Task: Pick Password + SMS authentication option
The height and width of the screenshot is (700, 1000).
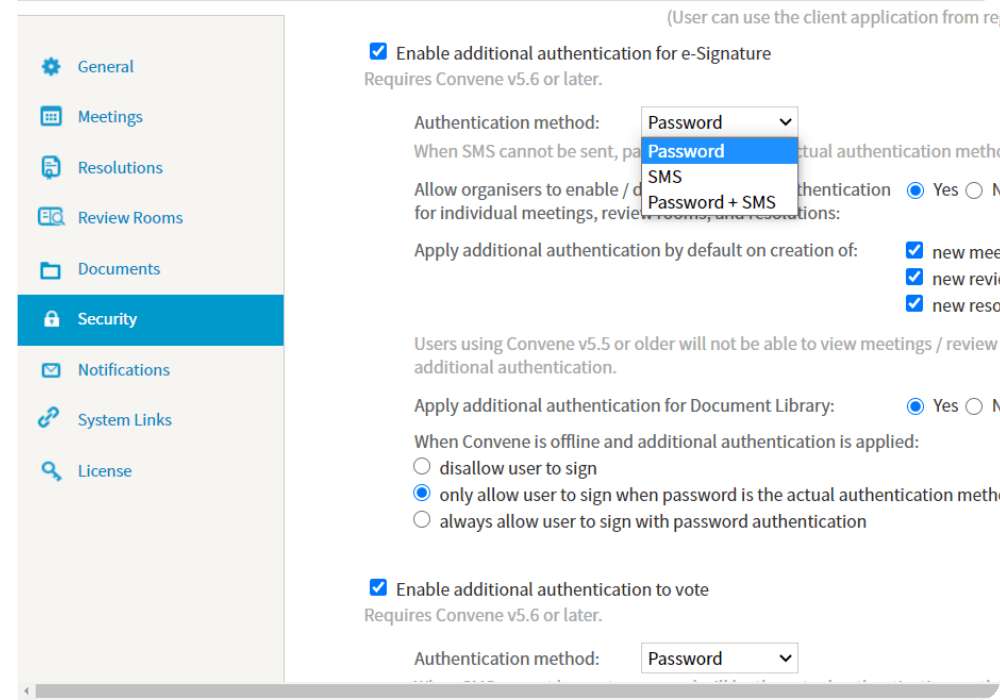Action: 711,202
